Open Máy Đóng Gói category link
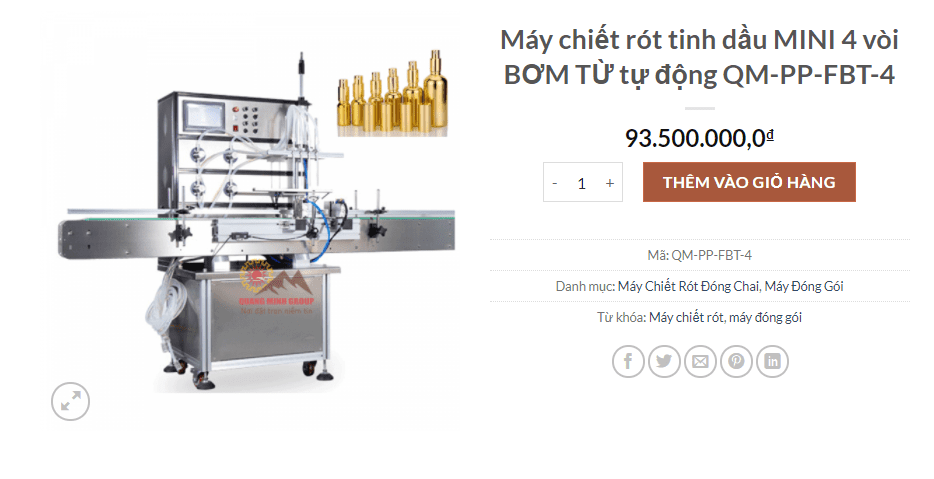 804,287
